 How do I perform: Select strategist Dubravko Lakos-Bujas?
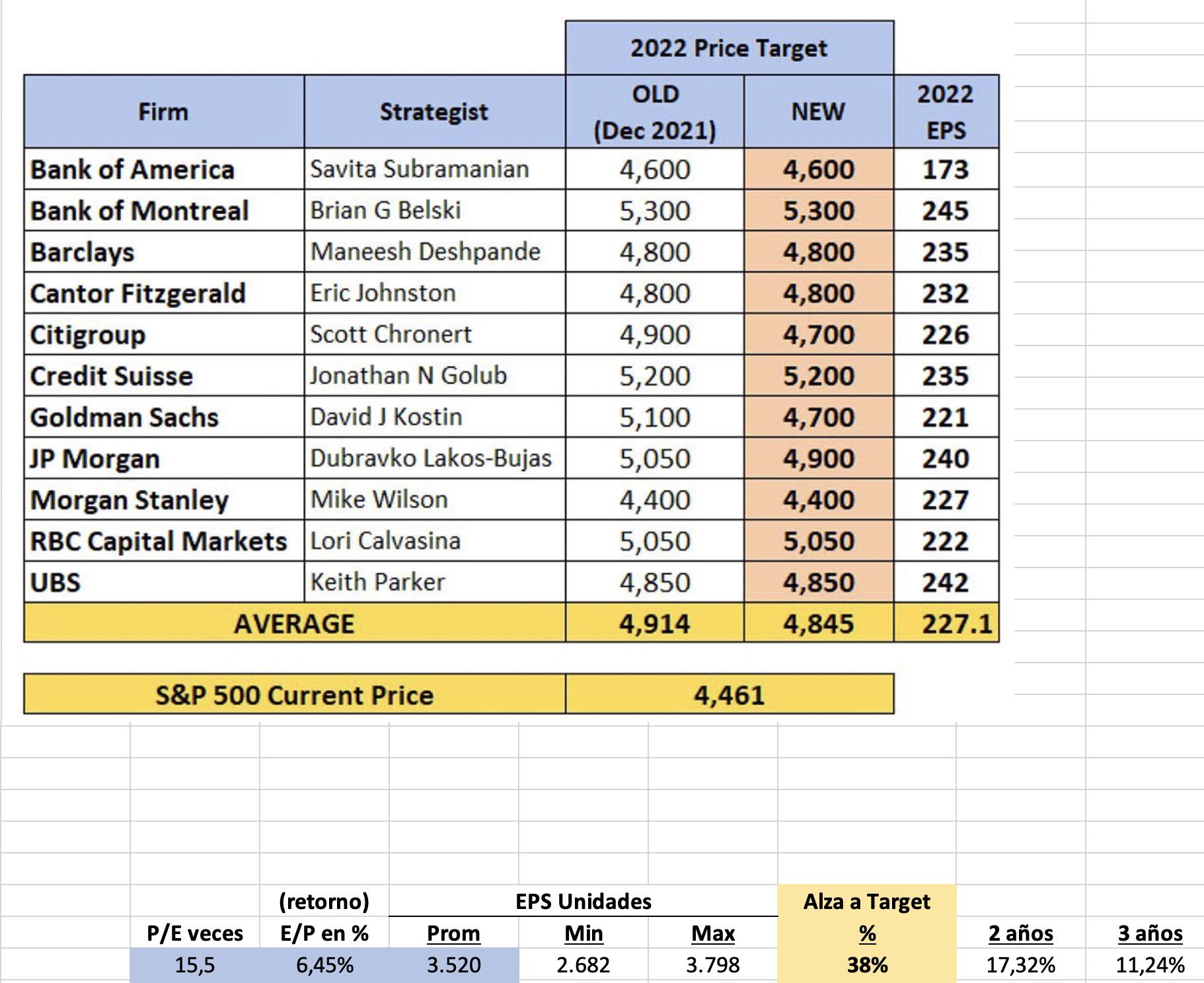[435, 458]
